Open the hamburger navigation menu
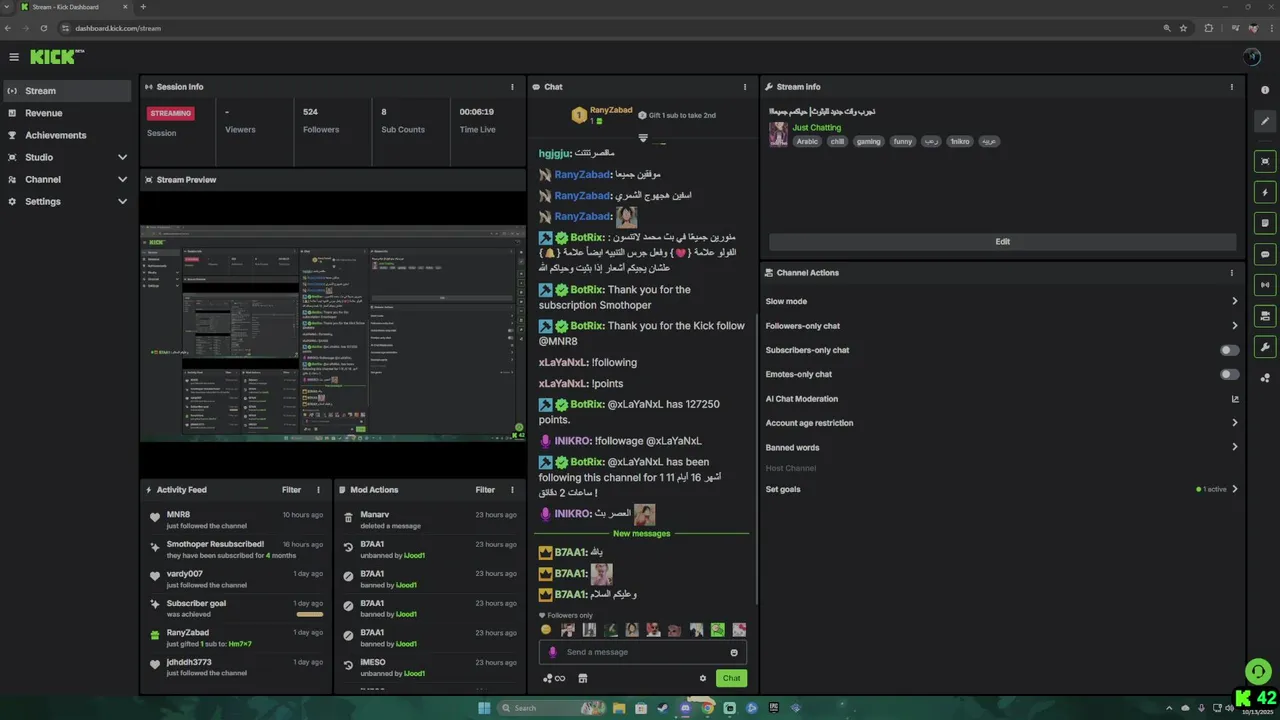The height and width of the screenshot is (720, 1280). [14, 57]
